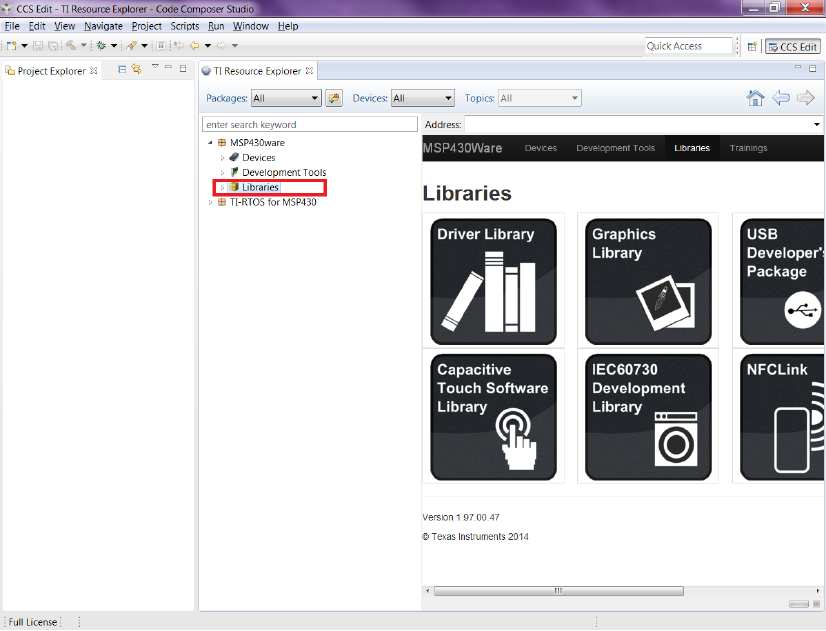
Task: Open the Flash tool dropdown arrow
Action: [x=144, y=46]
